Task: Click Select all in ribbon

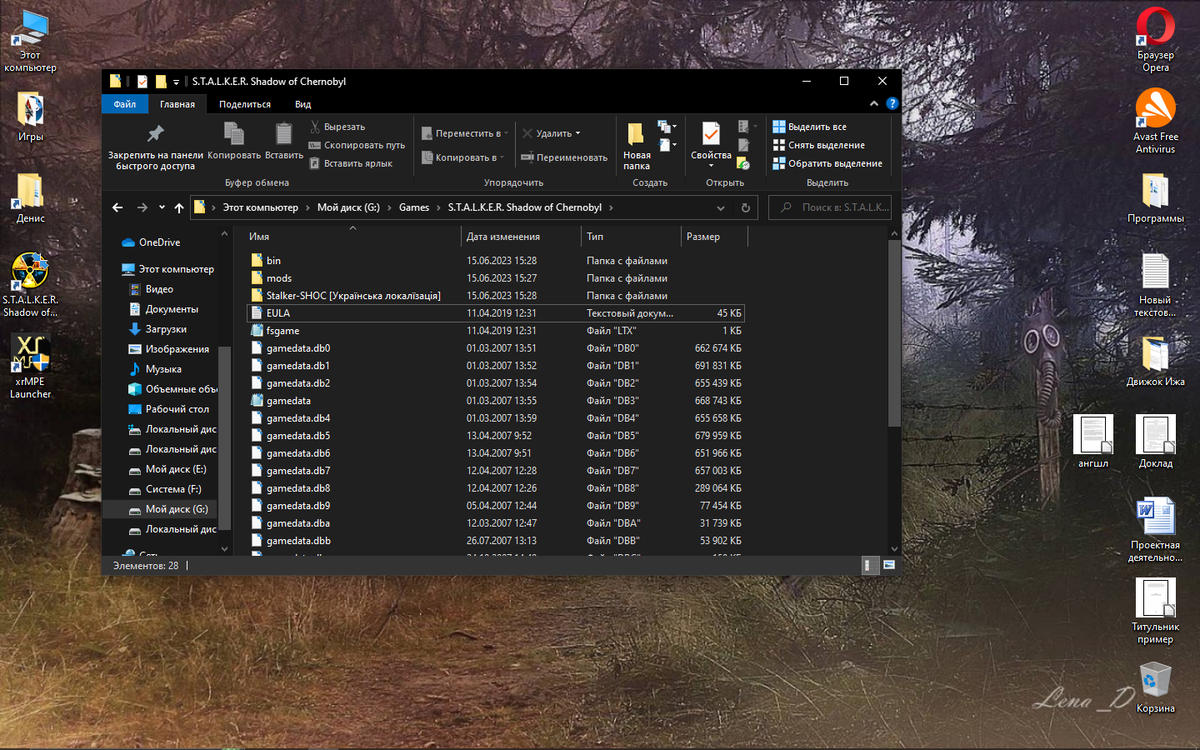Action: 809,127
